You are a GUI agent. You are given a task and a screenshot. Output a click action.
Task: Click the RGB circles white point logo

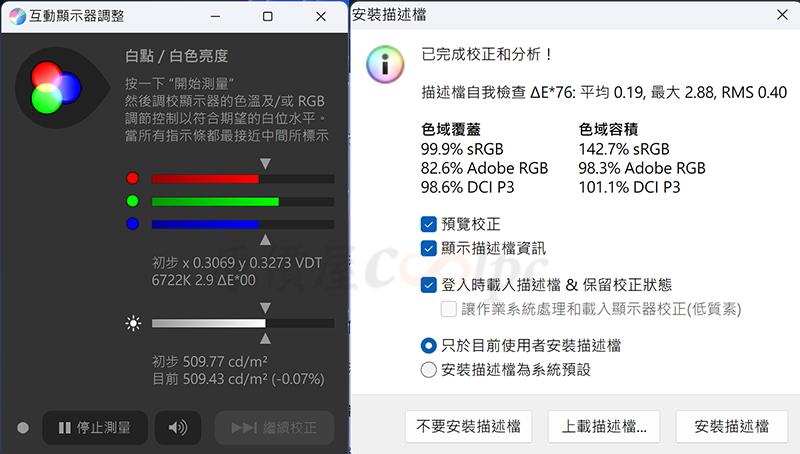(x=56, y=88)
